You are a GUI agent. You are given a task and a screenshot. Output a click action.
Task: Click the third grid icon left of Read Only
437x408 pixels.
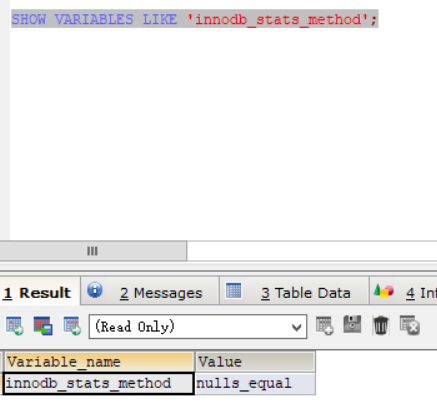(72, 325)
